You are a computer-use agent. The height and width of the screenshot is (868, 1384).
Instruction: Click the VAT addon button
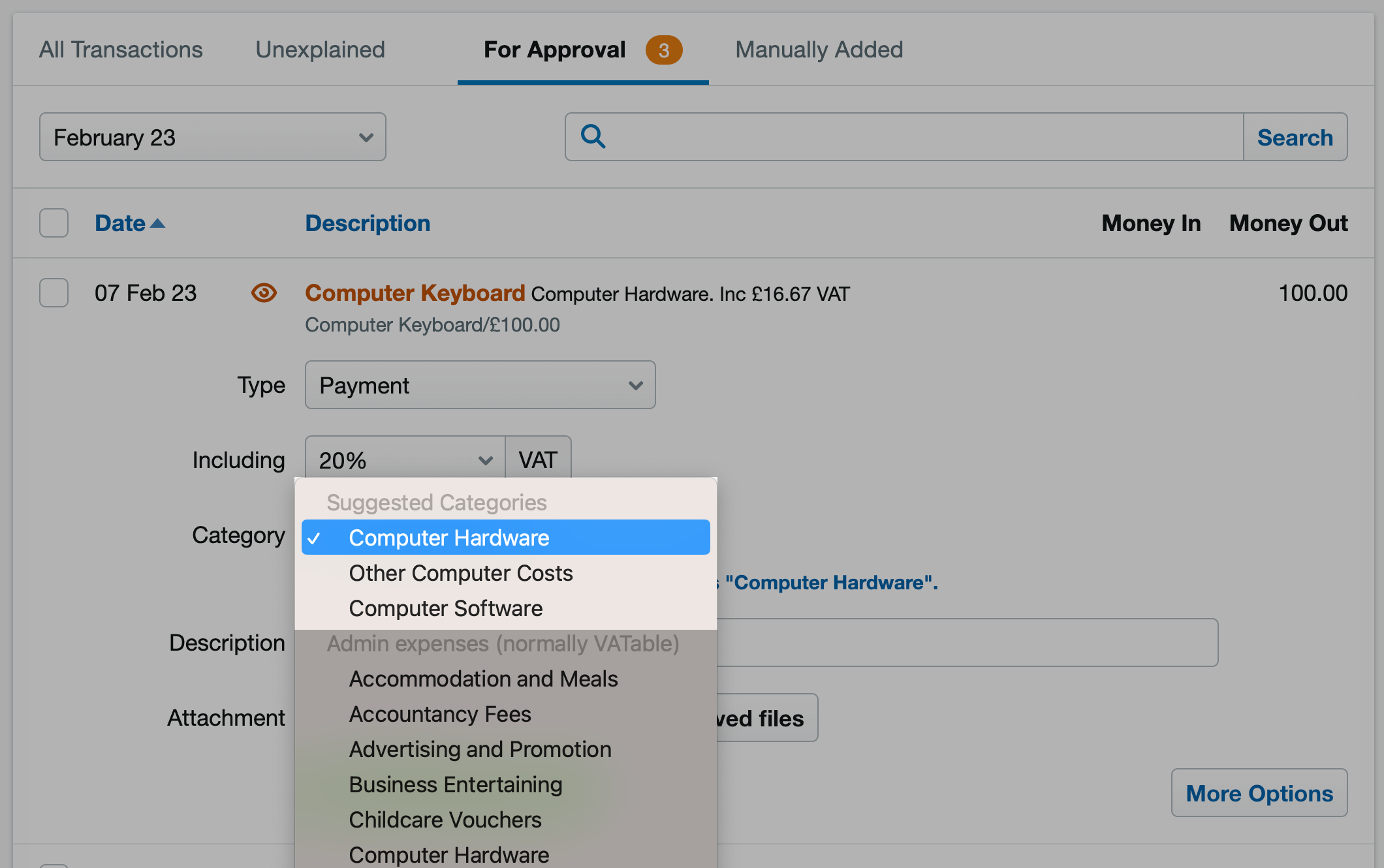pyautogui.click(x=539, y=460)
